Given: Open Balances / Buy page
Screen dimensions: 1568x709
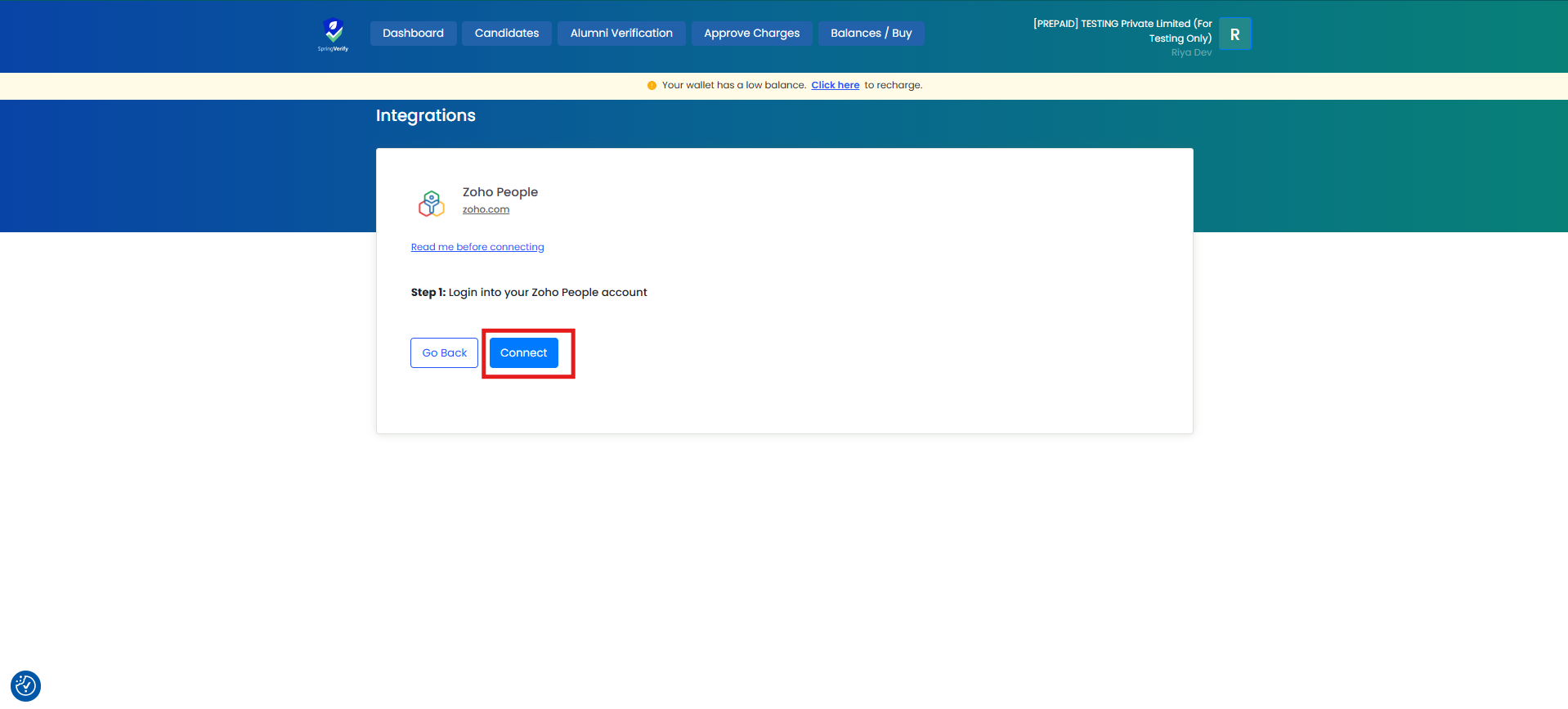Looking at the screenshot, I should pyautogui.click(x=871, y=34).
